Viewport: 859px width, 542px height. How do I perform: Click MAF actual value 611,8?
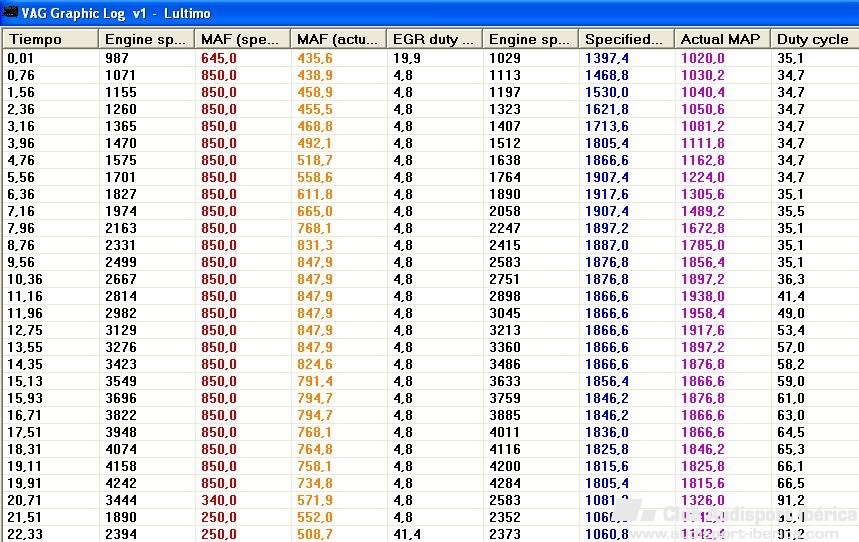click(315, 194)
